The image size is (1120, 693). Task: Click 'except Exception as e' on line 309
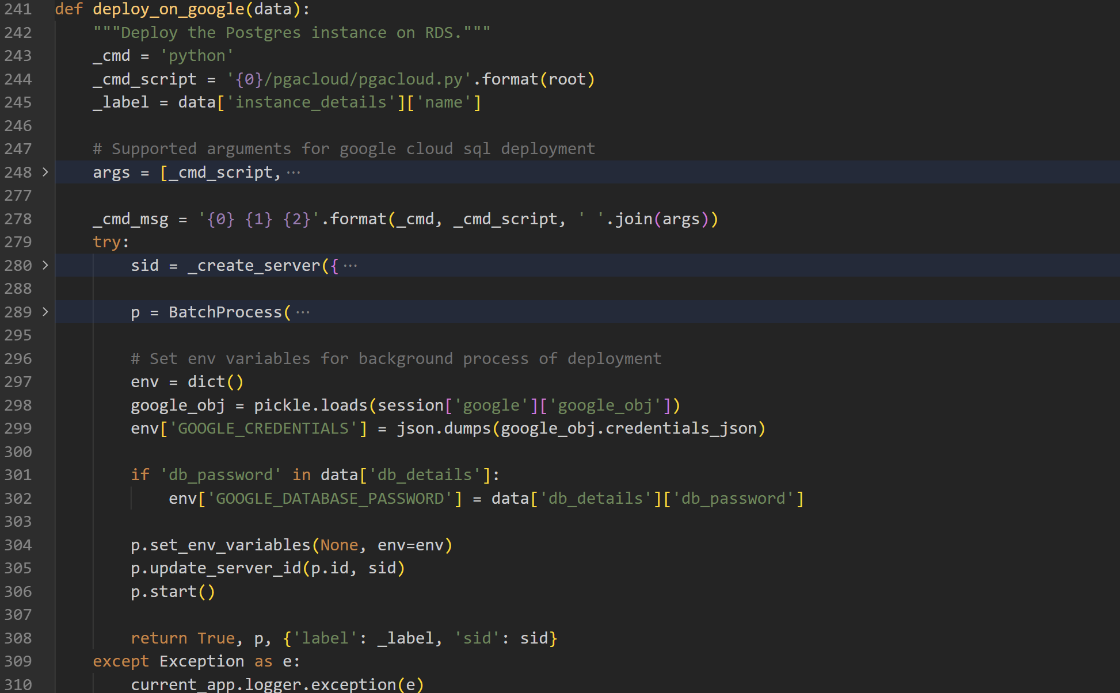196,661
